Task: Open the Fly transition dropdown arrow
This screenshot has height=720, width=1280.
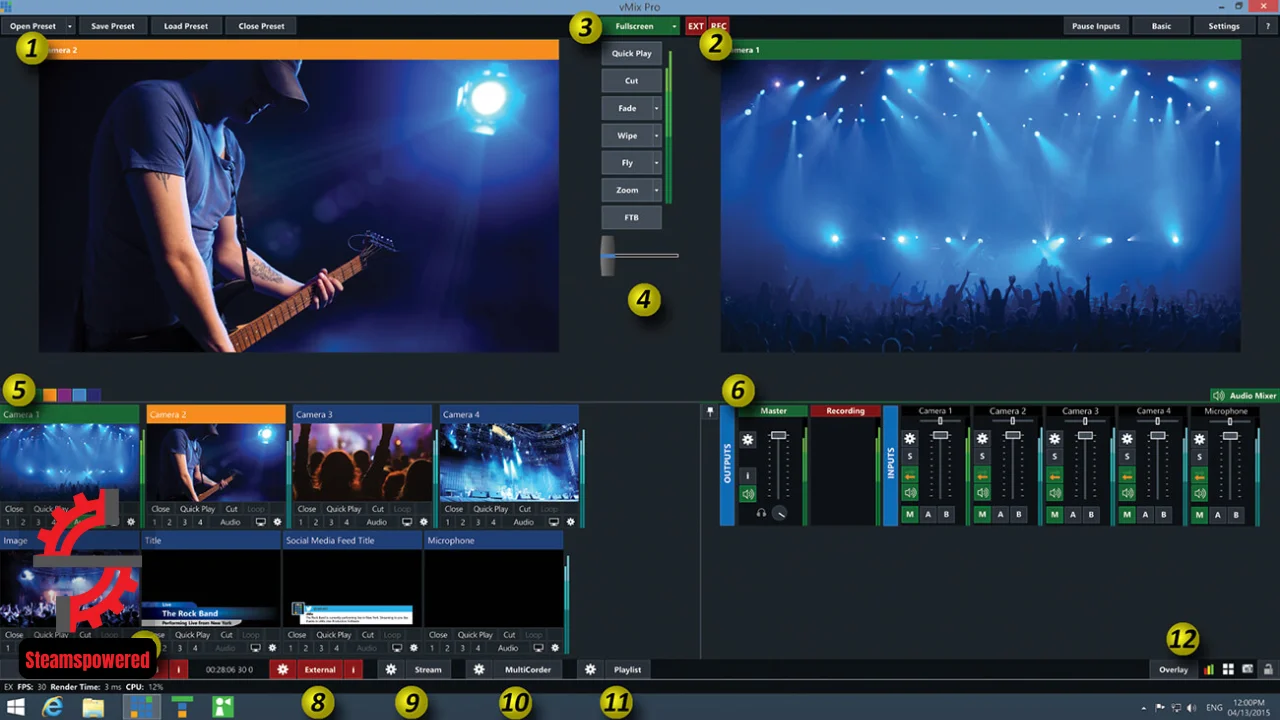Action: pyautogui.click(x=657, y=162)
